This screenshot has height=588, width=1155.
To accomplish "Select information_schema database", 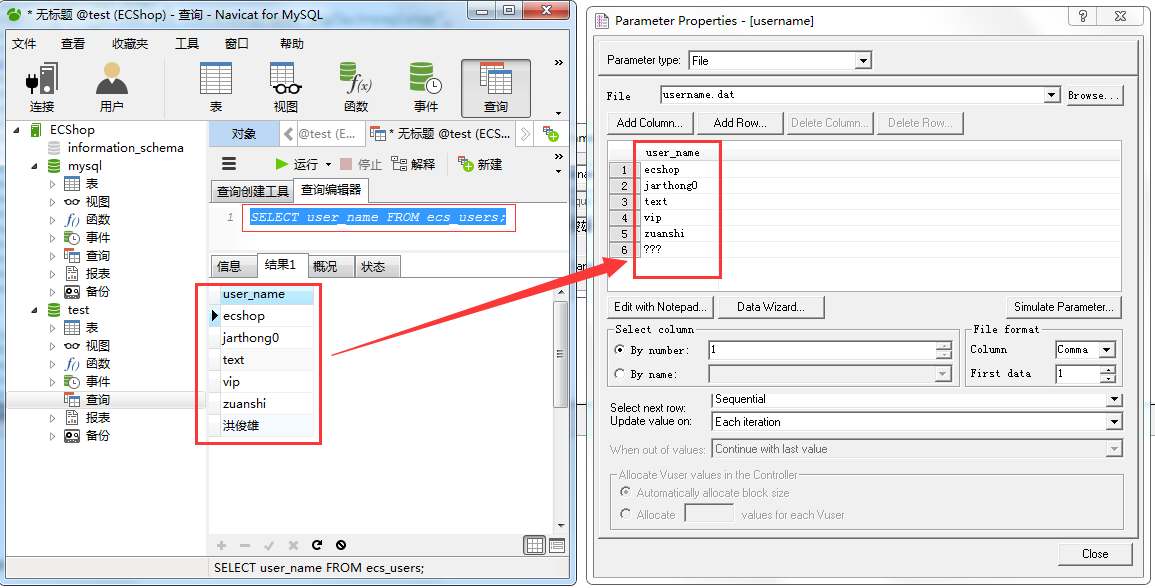I will 125,147.
